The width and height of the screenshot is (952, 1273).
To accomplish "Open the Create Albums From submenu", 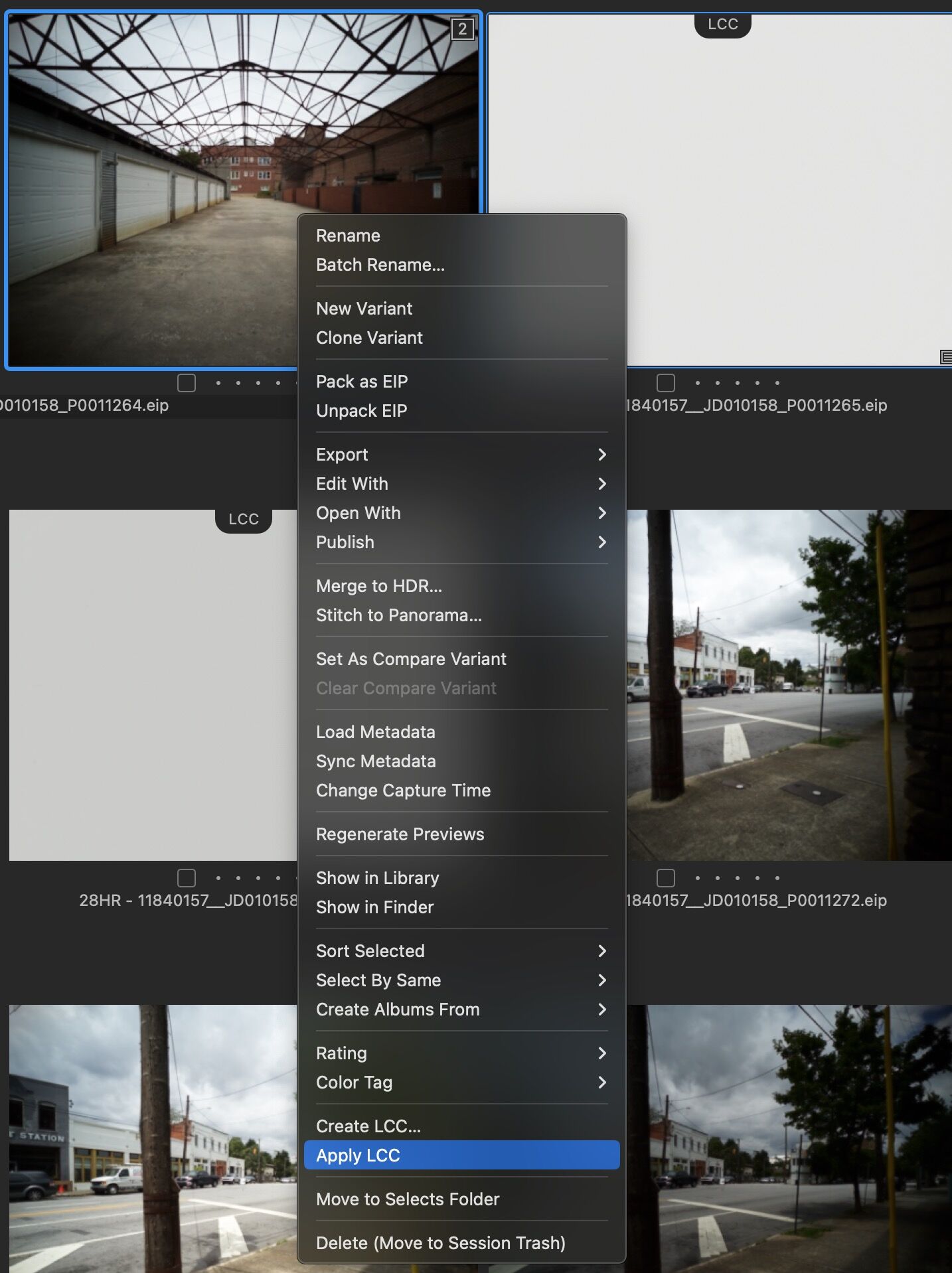I will (462, 1010).
